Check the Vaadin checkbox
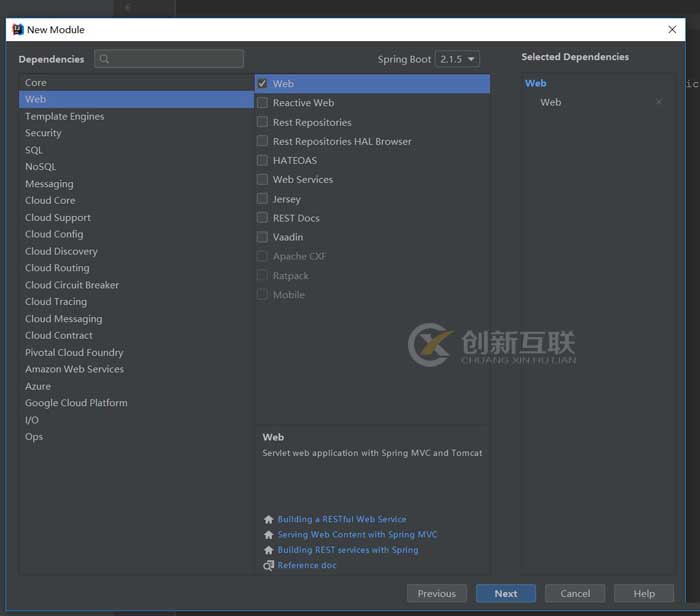The width and height of the screenshot is (700, 616). tap(262, 237)
